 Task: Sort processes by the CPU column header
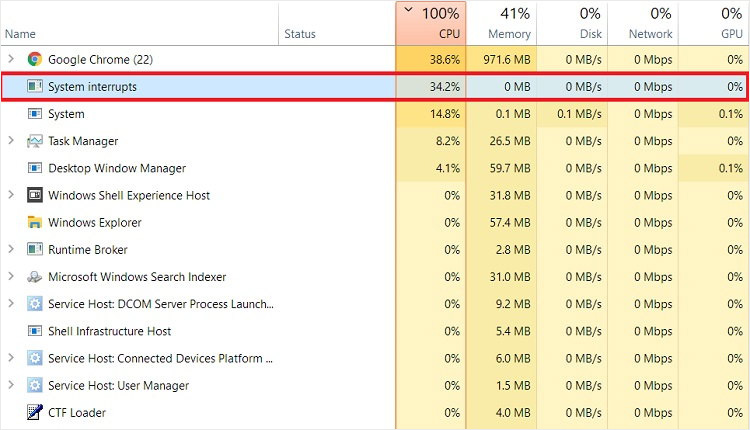[430, 23]
